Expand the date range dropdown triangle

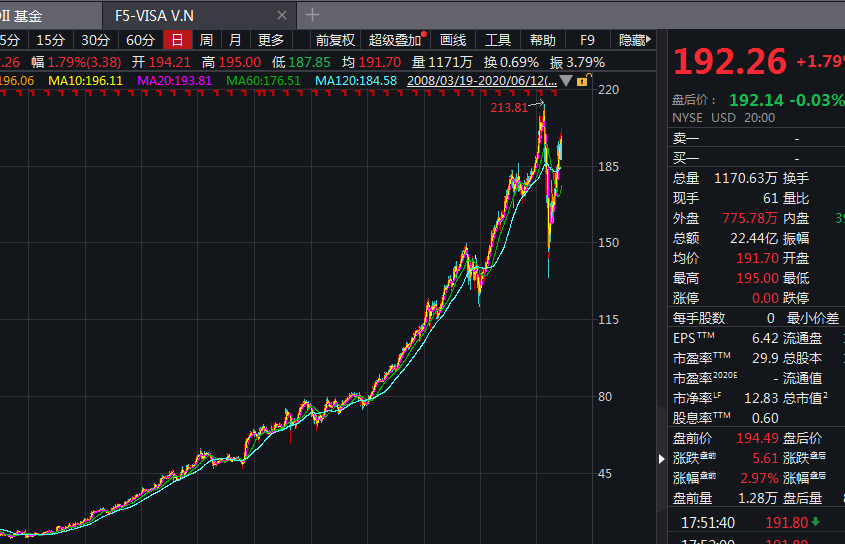pos(566,81)
